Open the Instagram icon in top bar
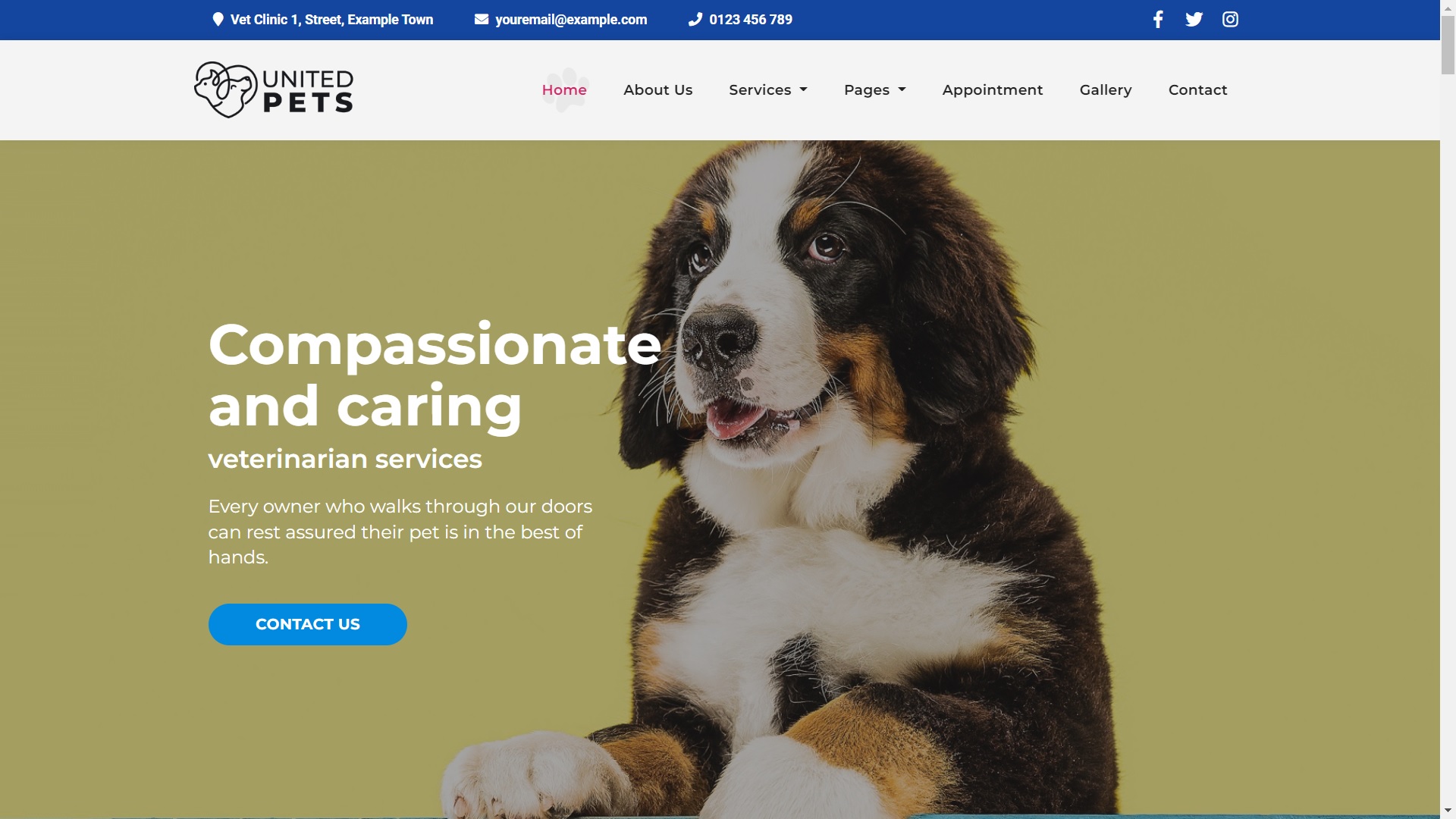 tap(1230, 20)
